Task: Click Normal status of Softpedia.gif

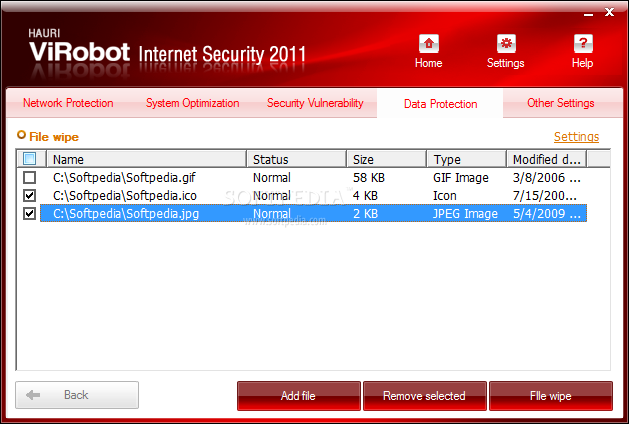Action: (272, 177)
